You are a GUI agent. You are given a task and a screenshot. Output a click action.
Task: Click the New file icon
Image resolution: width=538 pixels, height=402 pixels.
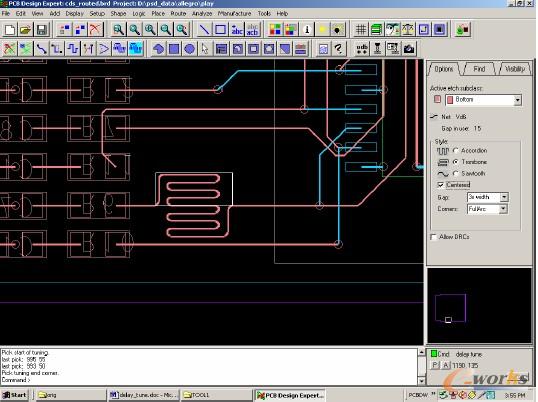click(x=10, y=30)
